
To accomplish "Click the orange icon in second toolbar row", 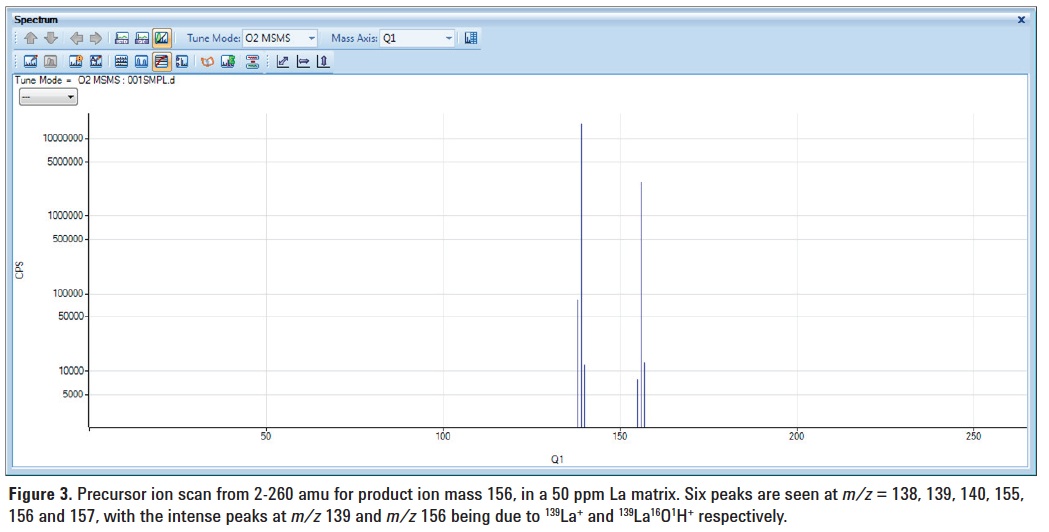I will (x=207, y=62).
